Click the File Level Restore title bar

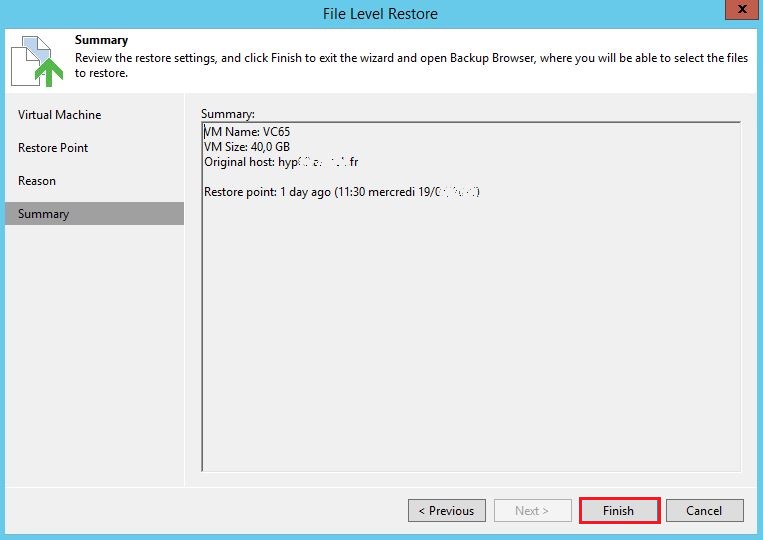(x=380, y=14)
